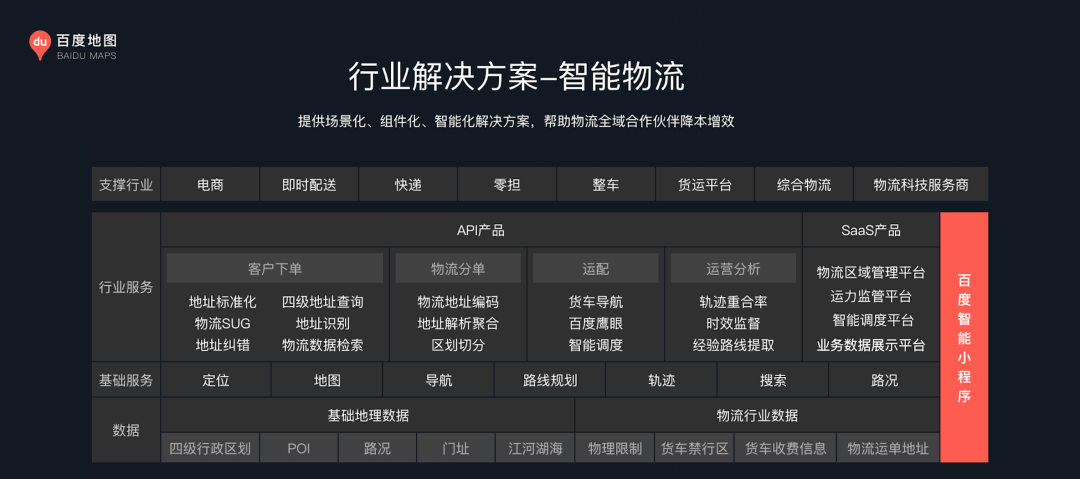Viewport: 1080px width, 479px height.
Task: Select the 货车收费信息 data cell
Action: (786, 449)
